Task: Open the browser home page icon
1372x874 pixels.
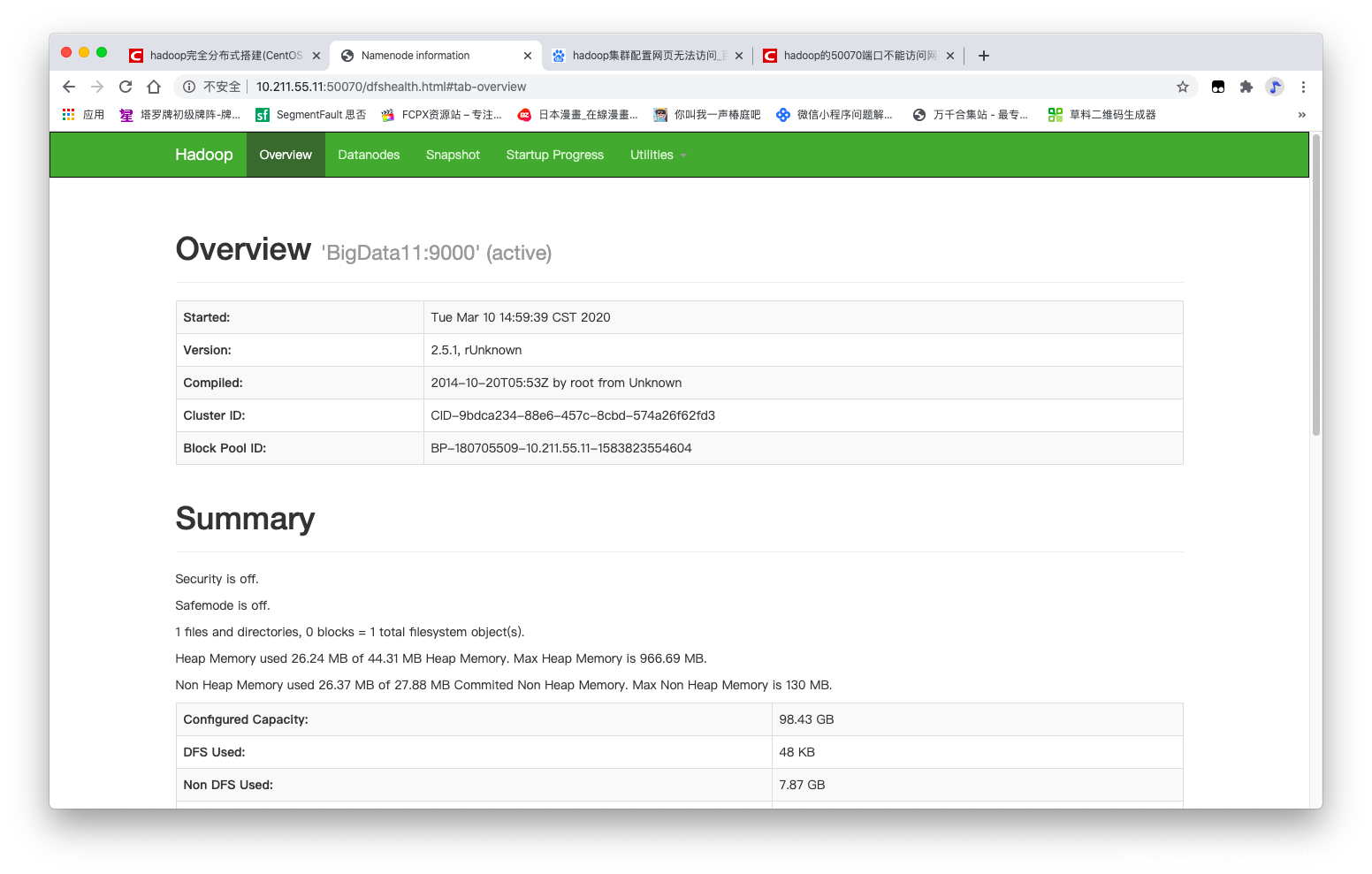Action: tap(154, 87)
